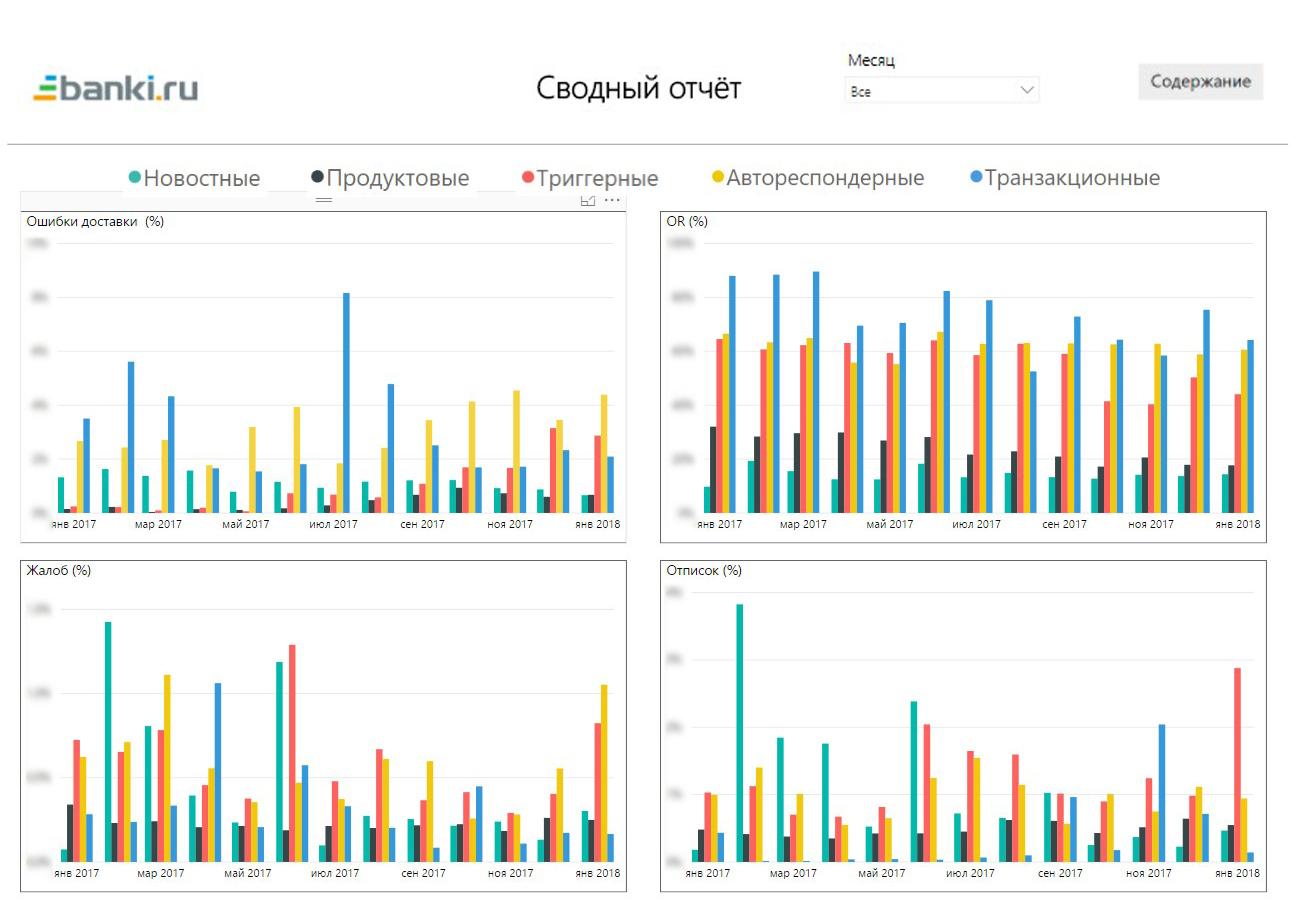
Task: Click tallest teal bar in Отписок chart
Action: (740, 733)
